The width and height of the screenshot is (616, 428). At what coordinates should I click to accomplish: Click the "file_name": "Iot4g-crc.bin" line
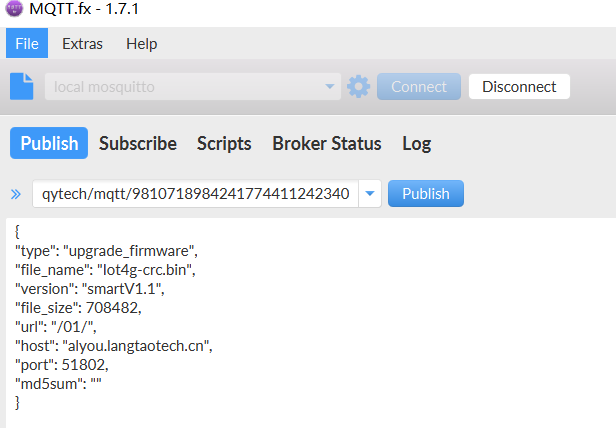pos(105,270)
